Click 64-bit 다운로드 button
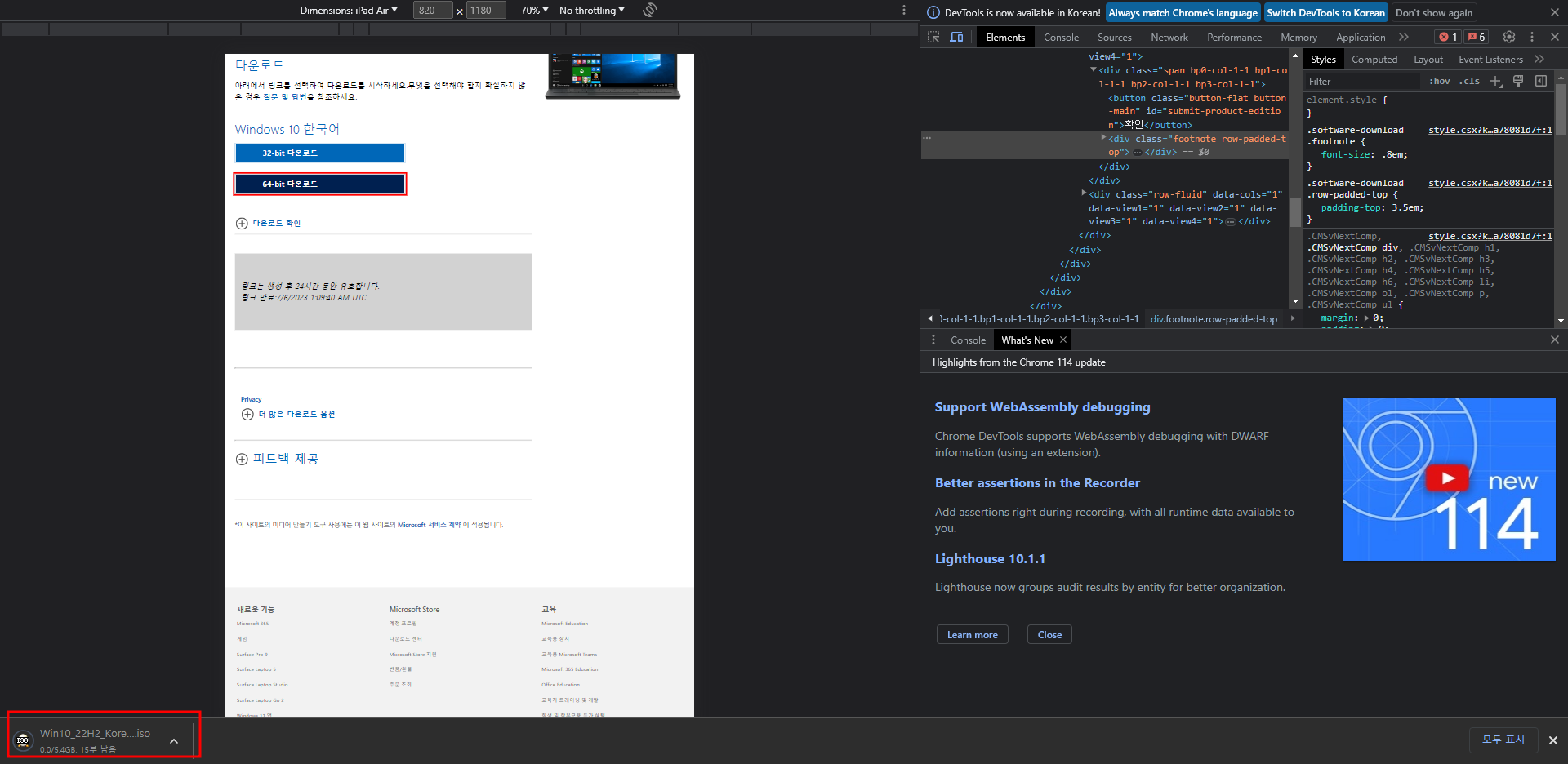Image resolution: width=1568 pixels, height=764 pixels. point(319,184)
